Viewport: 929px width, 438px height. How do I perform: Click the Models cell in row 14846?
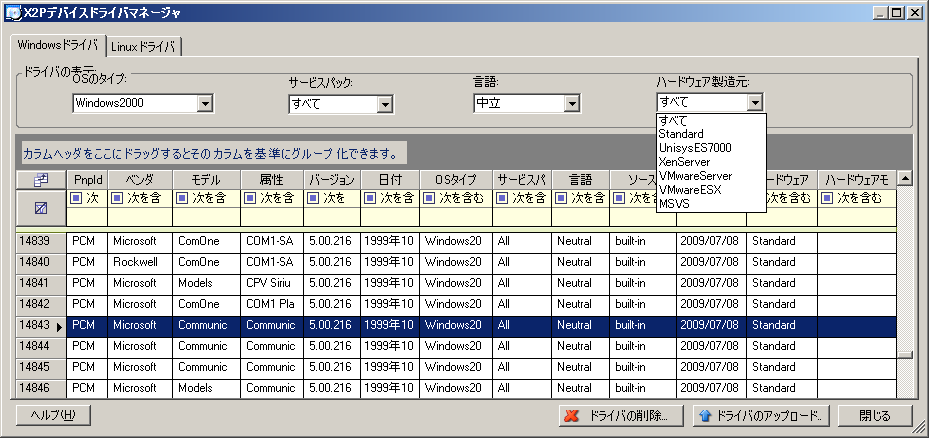pyautogui.click(x=206, y=388)
